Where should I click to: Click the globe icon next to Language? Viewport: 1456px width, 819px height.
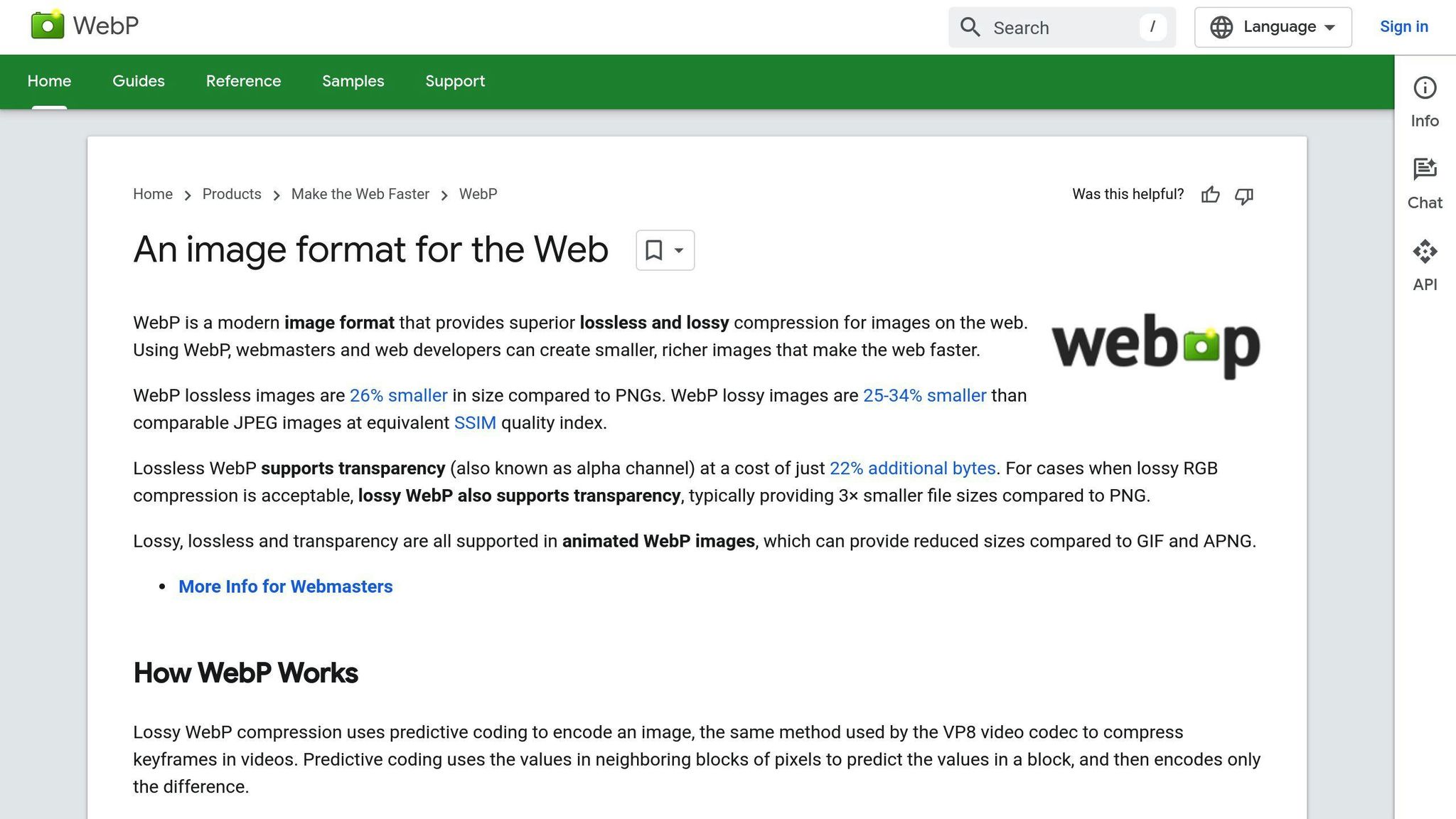click(1222, 26)
